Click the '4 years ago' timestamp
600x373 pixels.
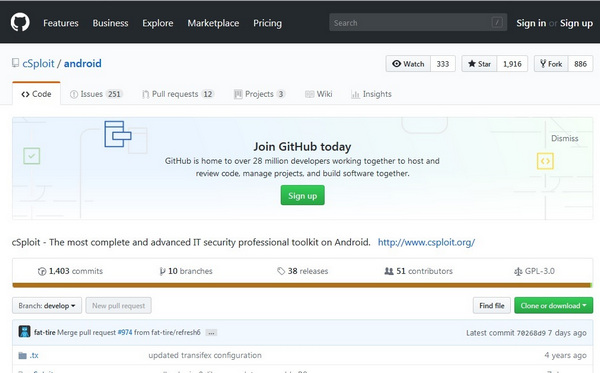tap(565, 355)
